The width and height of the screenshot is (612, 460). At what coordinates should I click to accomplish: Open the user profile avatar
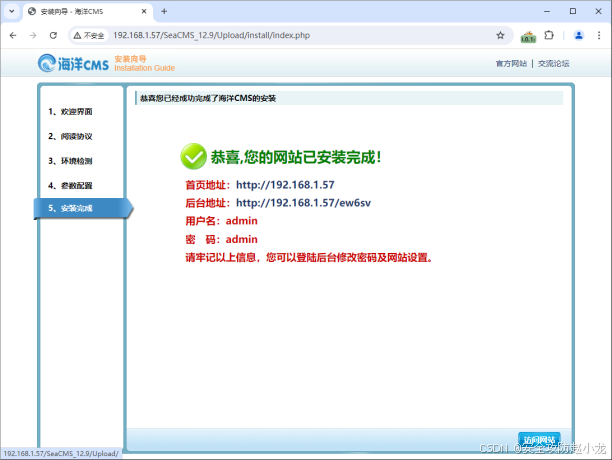[x=579, y=36]
